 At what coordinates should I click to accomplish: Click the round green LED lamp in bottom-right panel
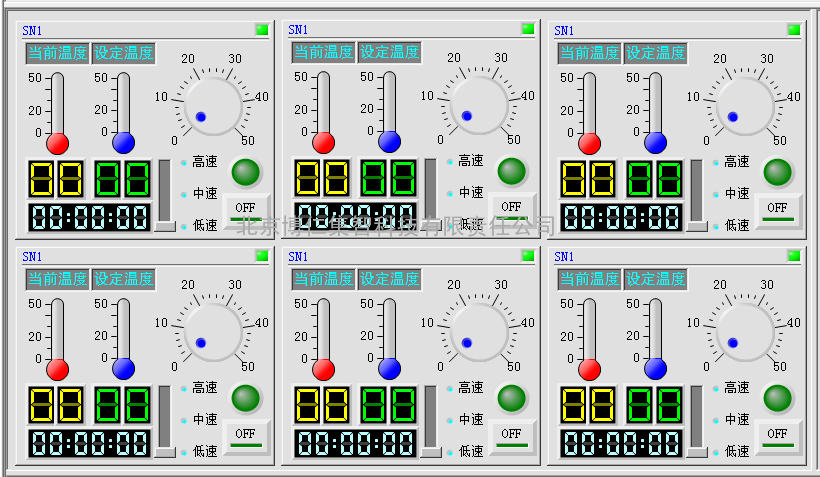pos(777,398)
